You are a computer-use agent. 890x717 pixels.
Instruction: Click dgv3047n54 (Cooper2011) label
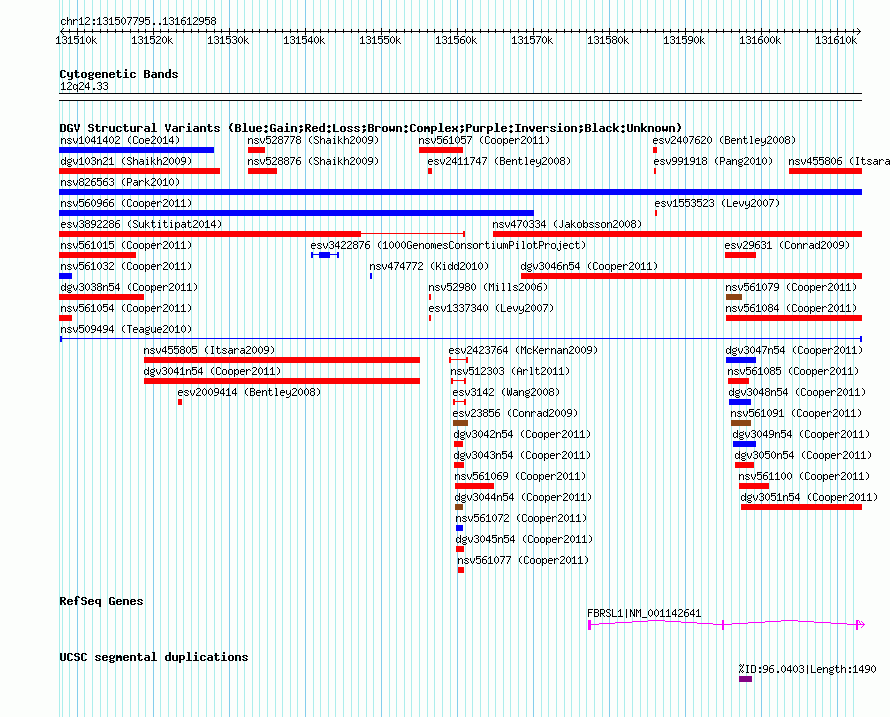[x=794, y=350]
